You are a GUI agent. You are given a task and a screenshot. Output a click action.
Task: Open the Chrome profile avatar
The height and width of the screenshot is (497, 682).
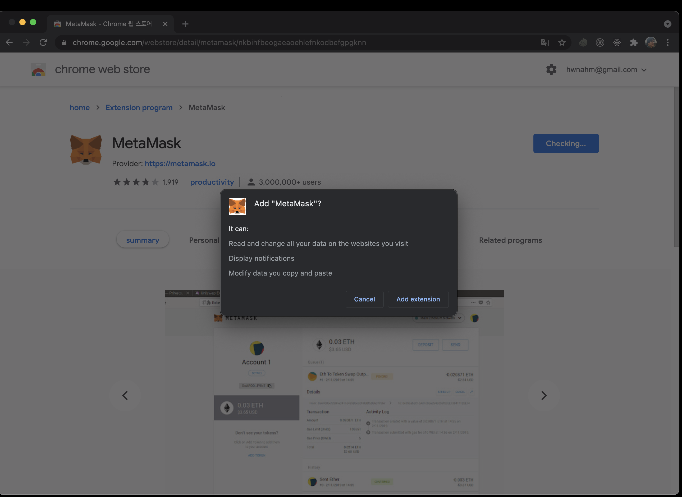pyautogui.click(x=651, y=42)
